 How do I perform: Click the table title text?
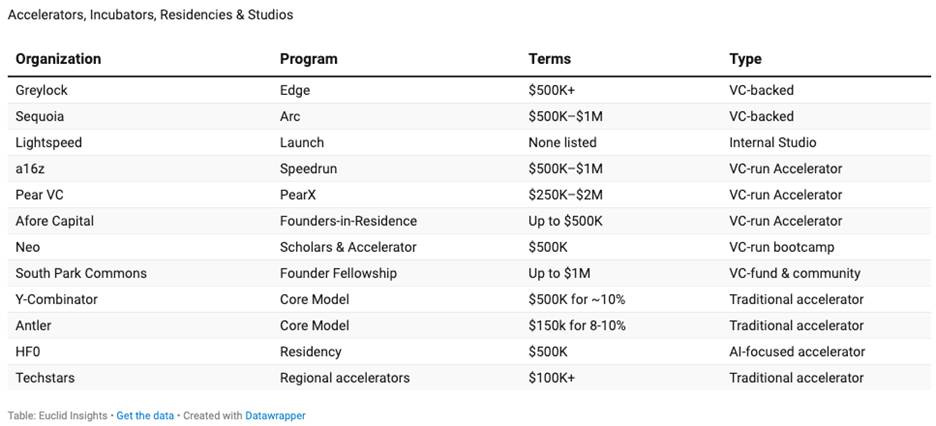coord(150,15)
